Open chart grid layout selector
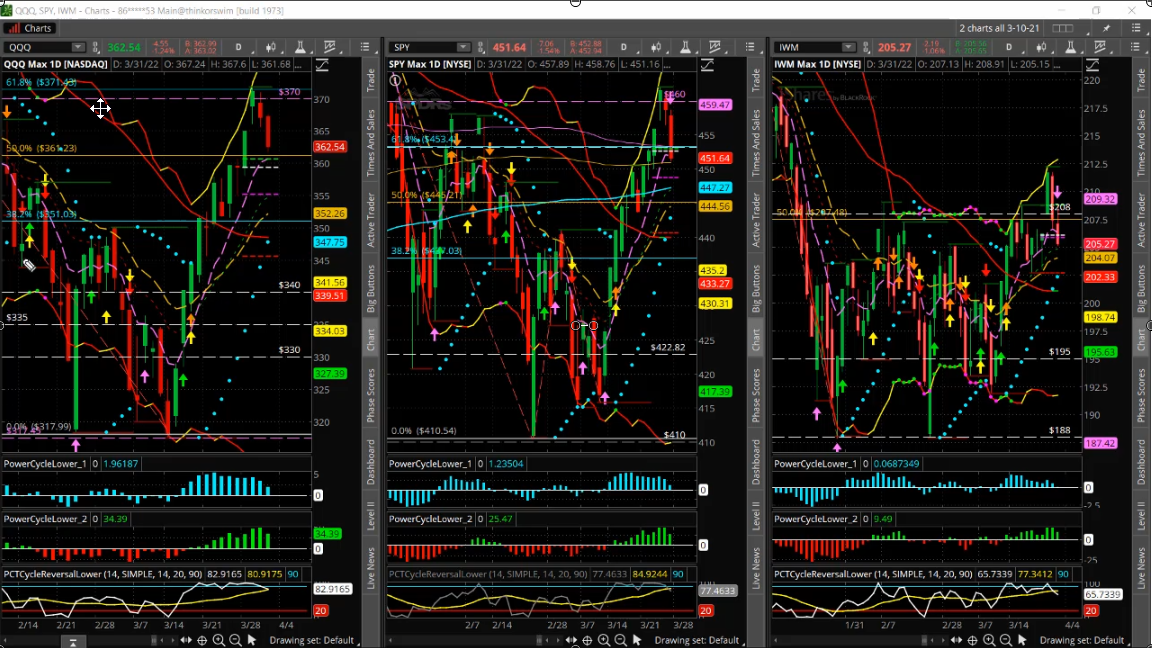This screenshot has height=648, width=1152. pyautogui.click(x=1062, y=28)
